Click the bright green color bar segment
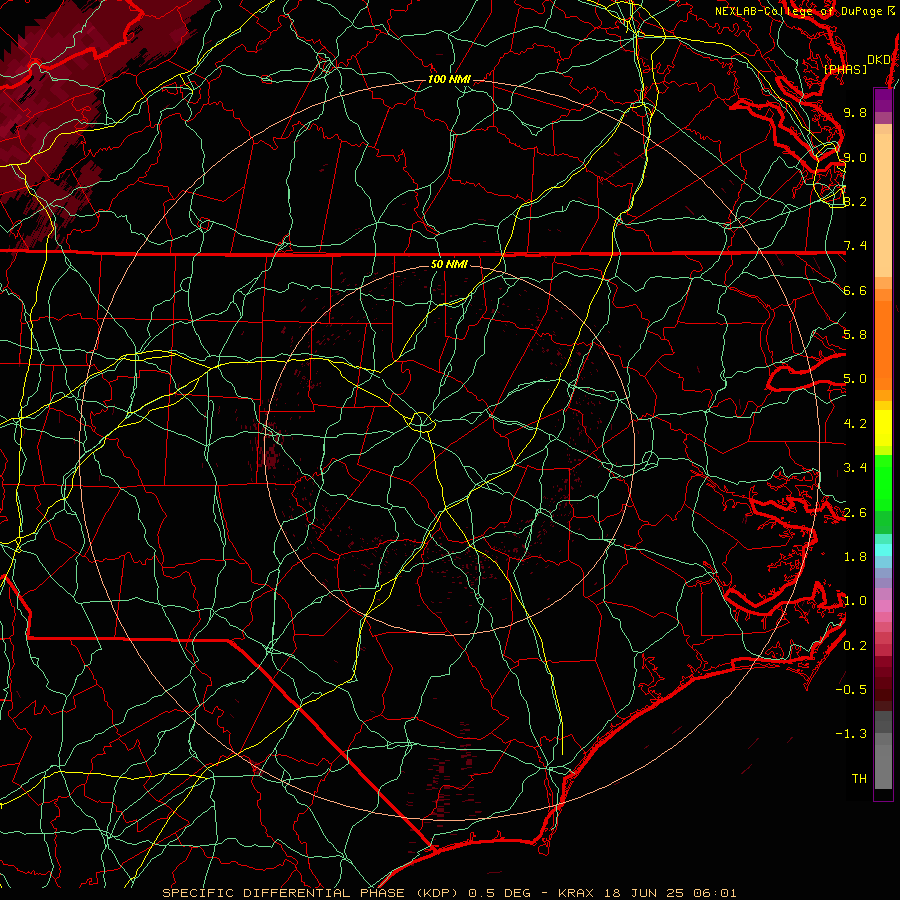Image resolution: width=900 pixels, height=900 pixels. click(883, 482)
